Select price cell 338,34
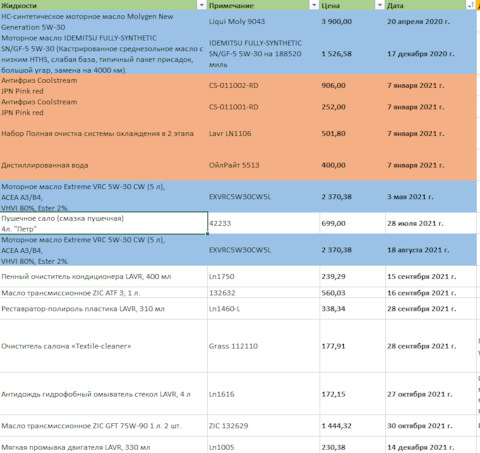This screenshot has width=480, height=453. click(x=352, y=309)
